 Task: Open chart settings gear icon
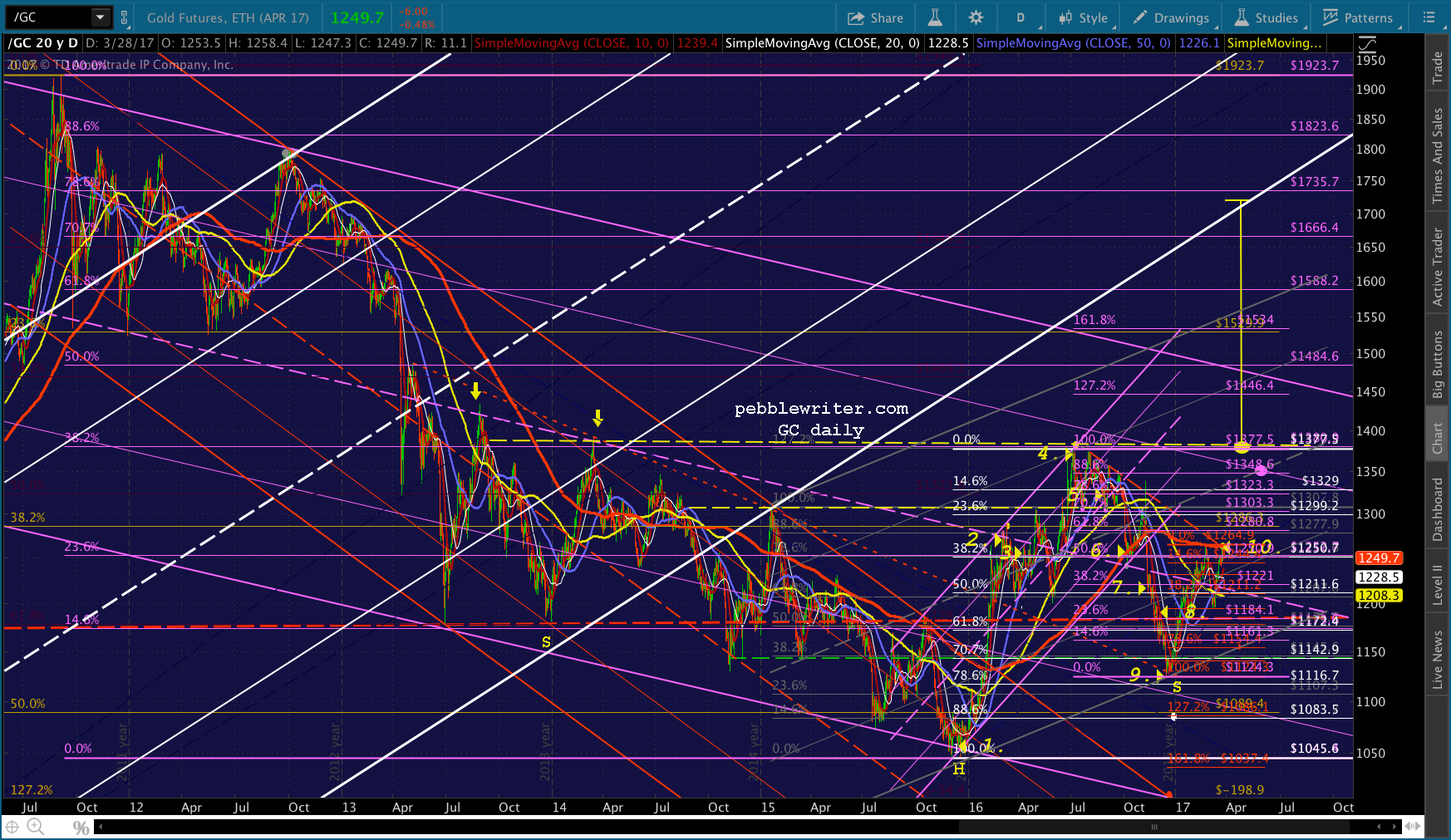coord(976,17)
